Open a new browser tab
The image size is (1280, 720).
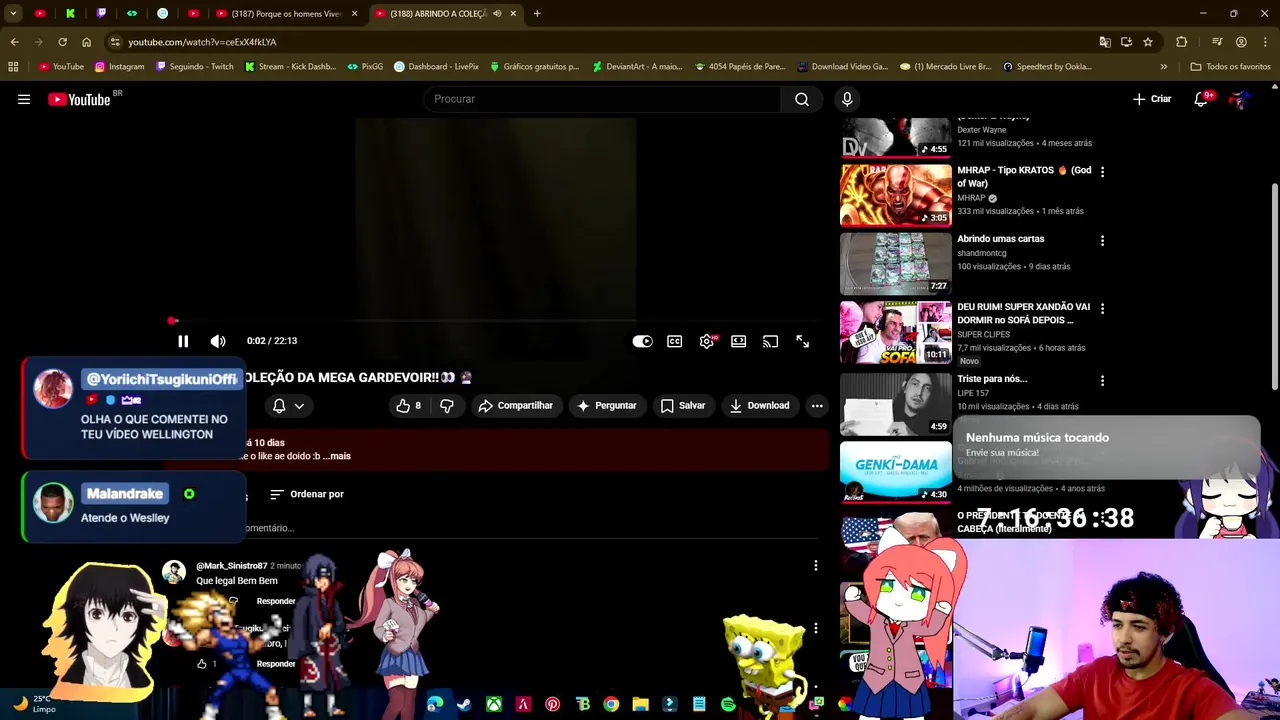[537, 14]
